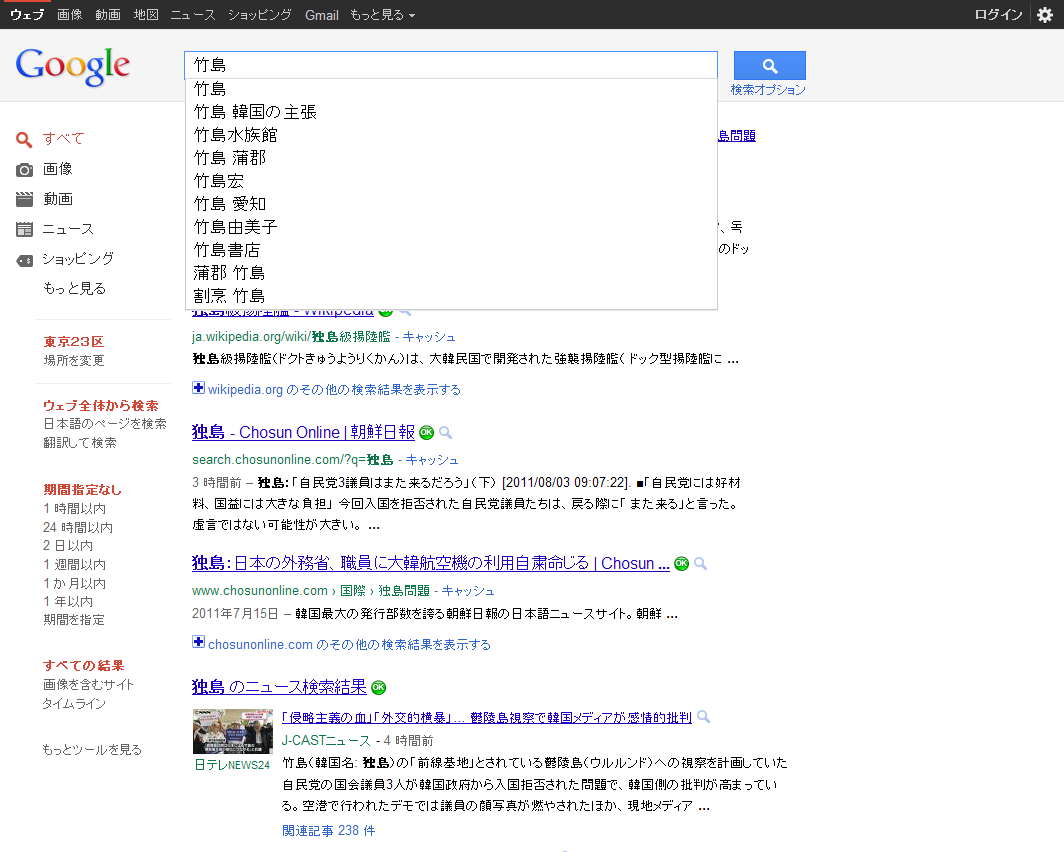This screenshot has width=1064, height=852.
Task: Click preview magnifier beside Chosun Online result
Action: [445, 432]
